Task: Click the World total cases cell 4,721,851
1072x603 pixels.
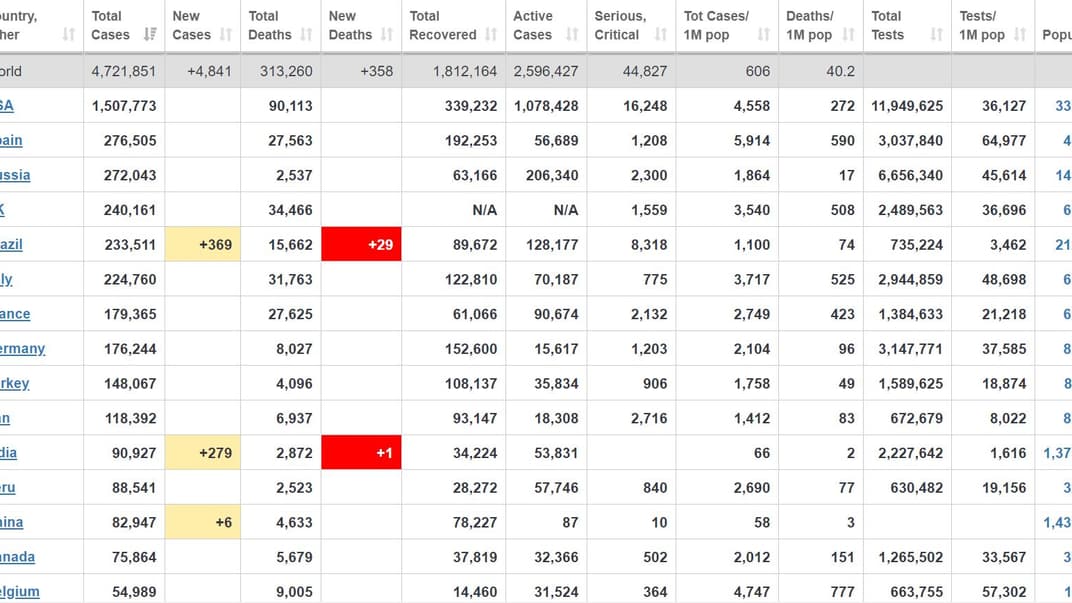Action: (124, 71)
